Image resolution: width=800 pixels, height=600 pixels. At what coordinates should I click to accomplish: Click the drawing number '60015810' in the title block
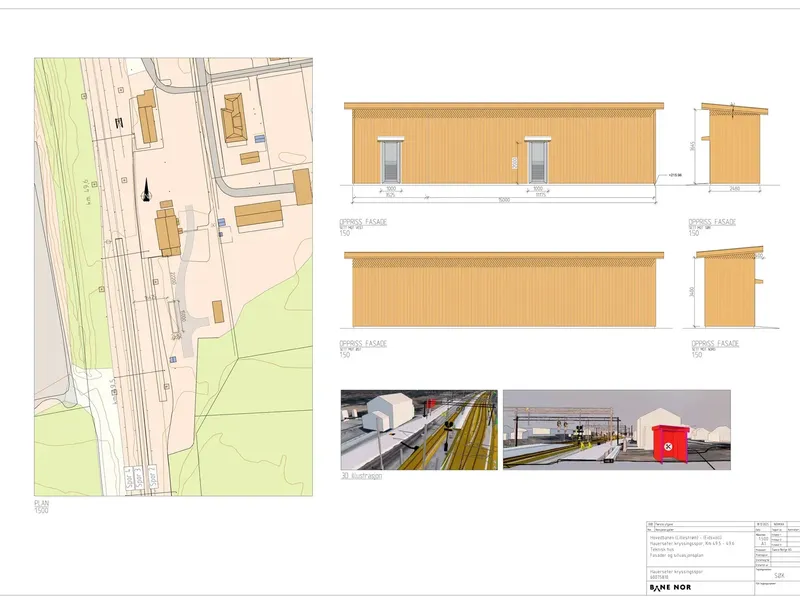click(x=659, y=577)
